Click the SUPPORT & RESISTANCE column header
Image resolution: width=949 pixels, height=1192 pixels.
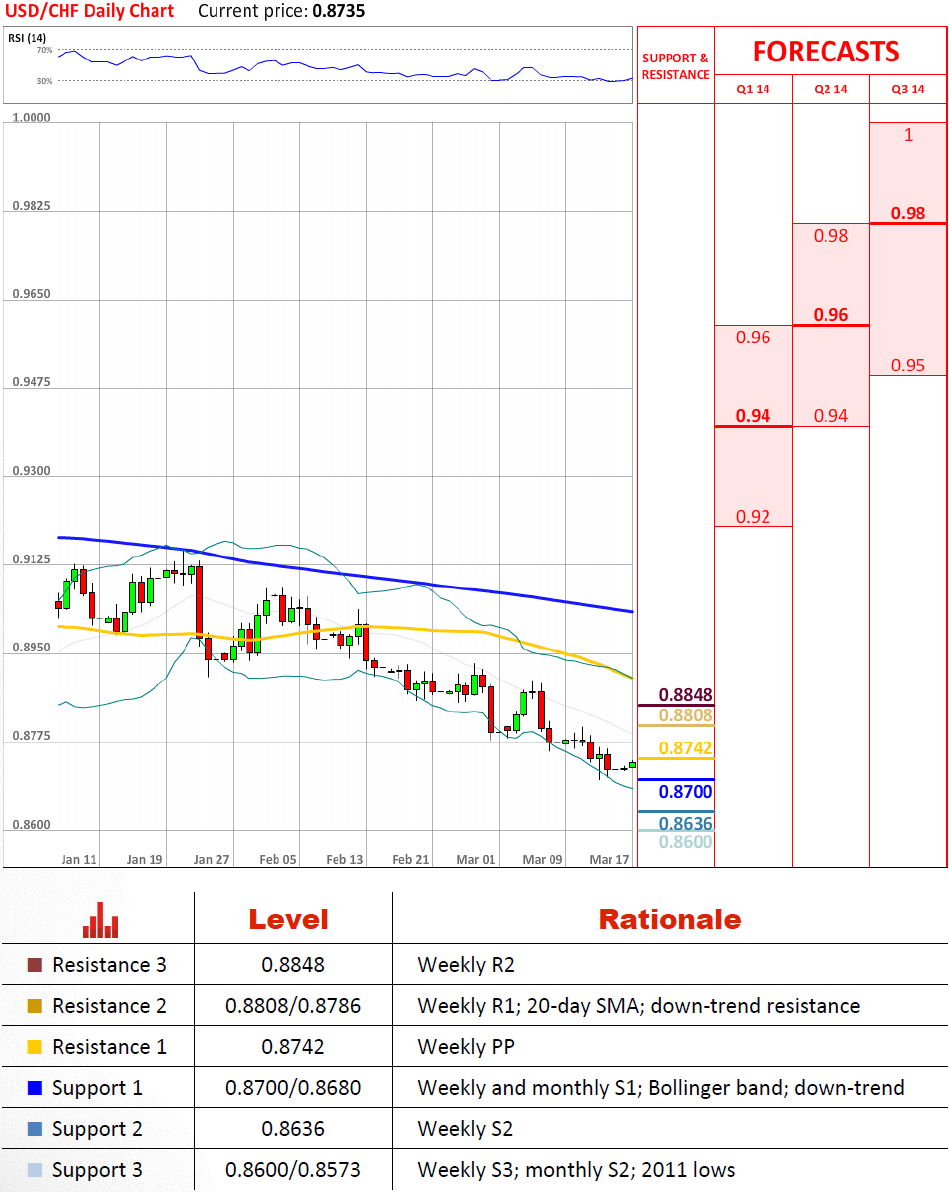675,66
